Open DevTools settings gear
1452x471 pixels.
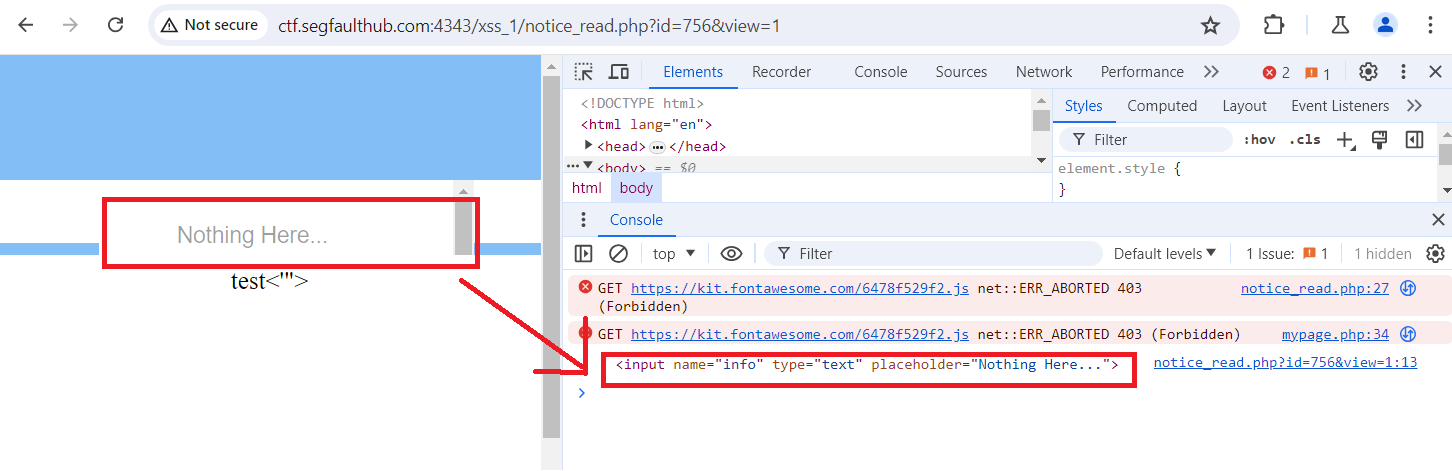click(1368, 72)
